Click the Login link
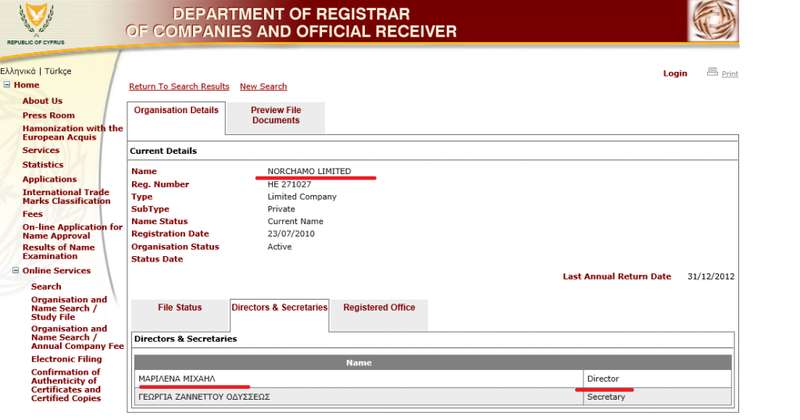The image size is (800, 420). tap(675, 74)
